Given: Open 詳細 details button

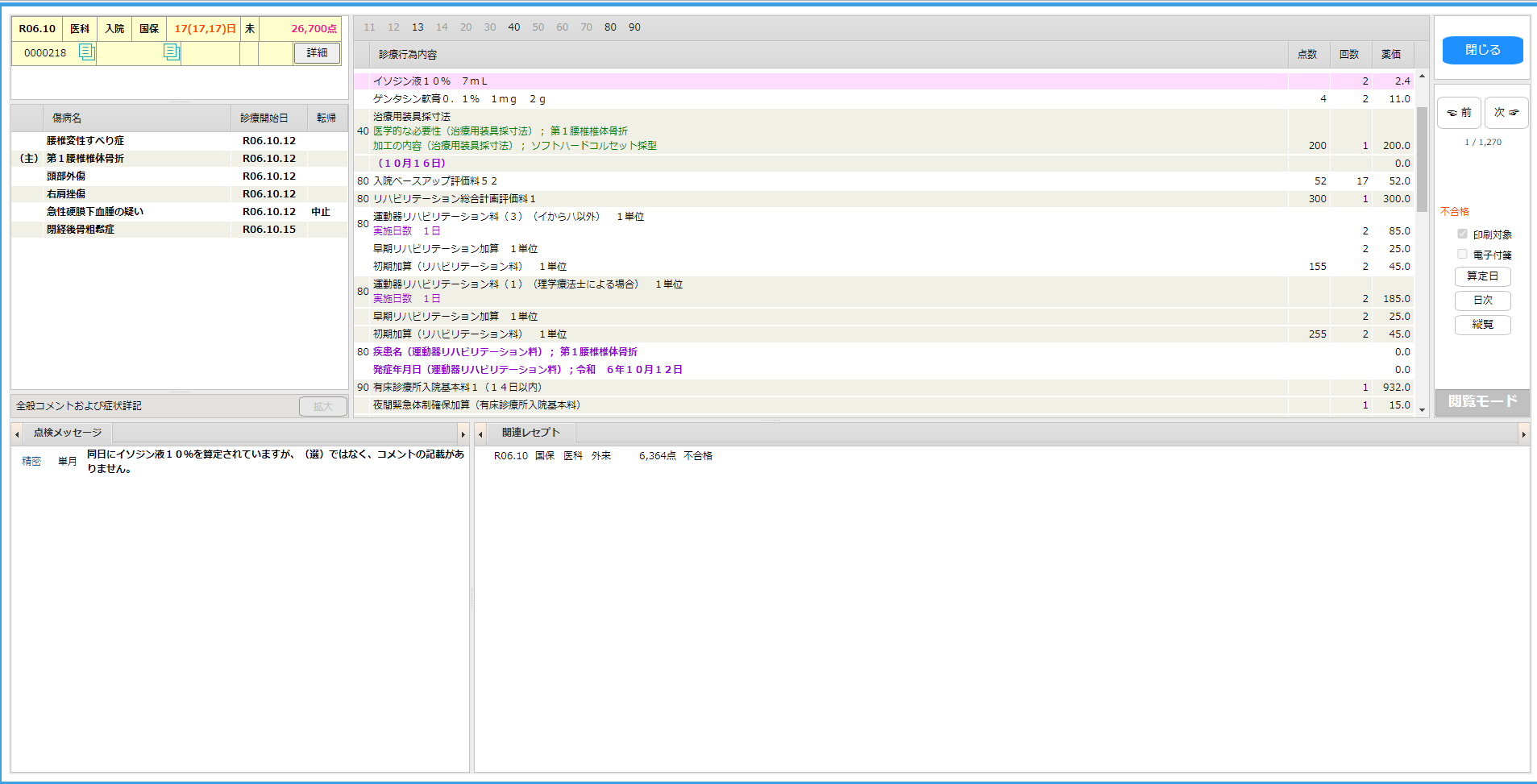Looking at the screenshot, I should [317, 53].
